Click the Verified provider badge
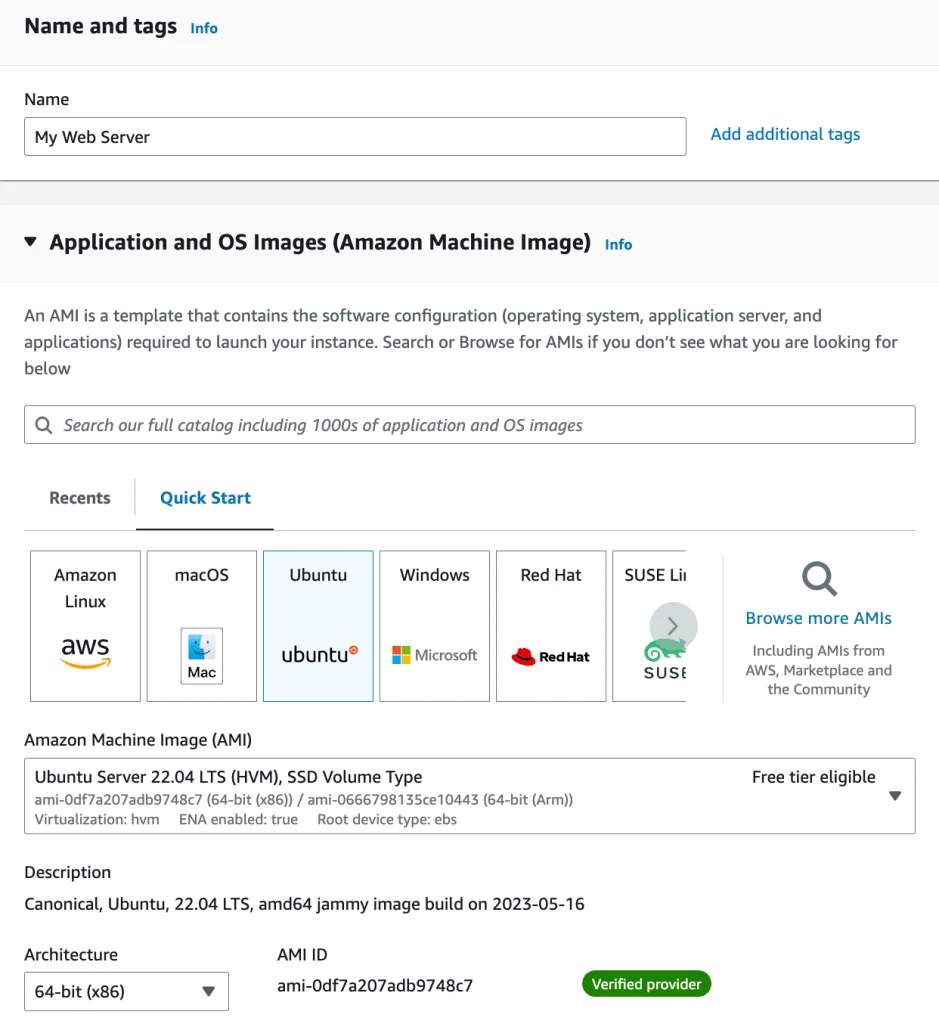Image resolution: width=939 pixels, height=1024 pixels. tap(646, 983)
